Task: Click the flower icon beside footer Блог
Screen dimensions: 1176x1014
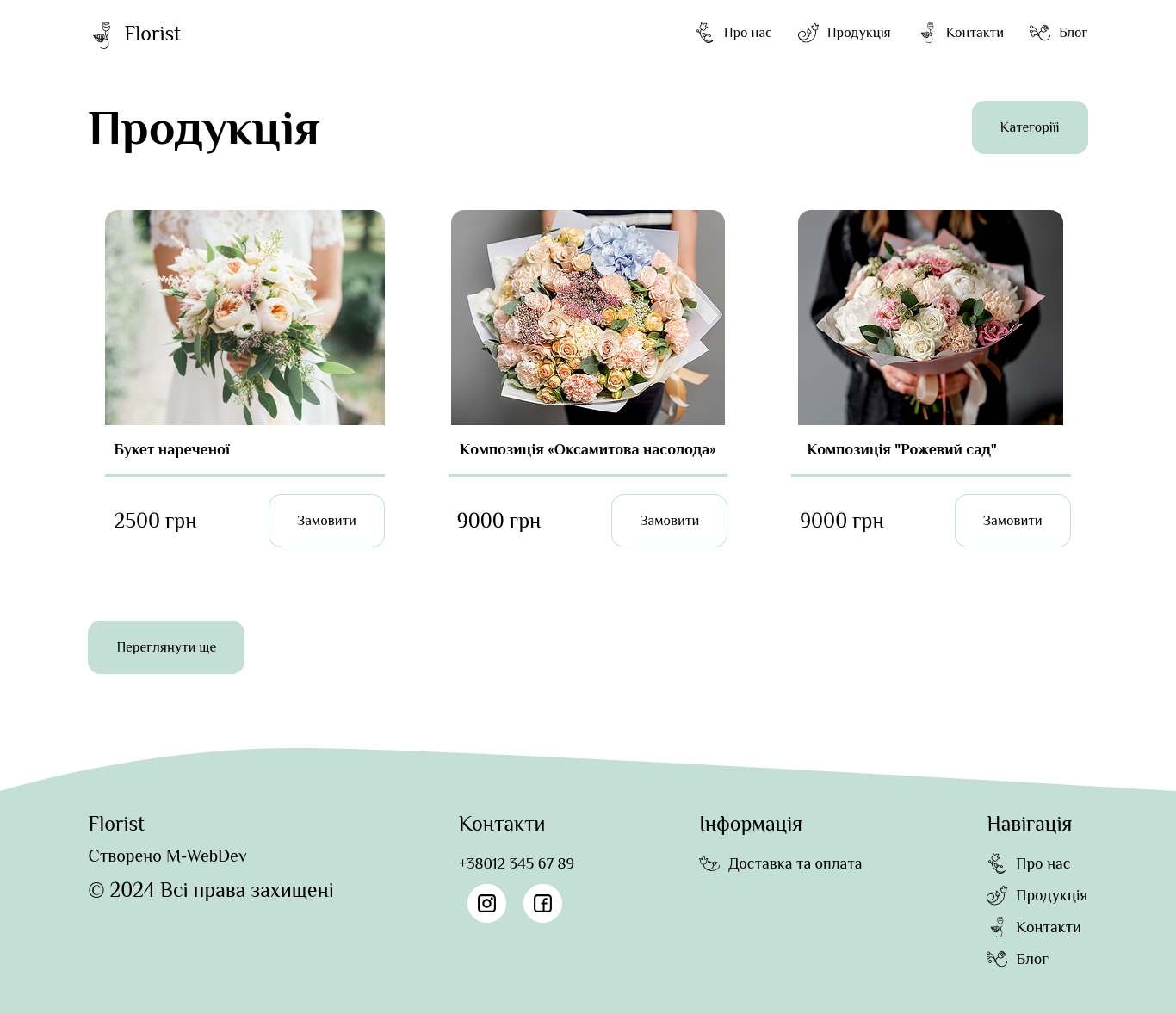Action: (x=997, y=959)
